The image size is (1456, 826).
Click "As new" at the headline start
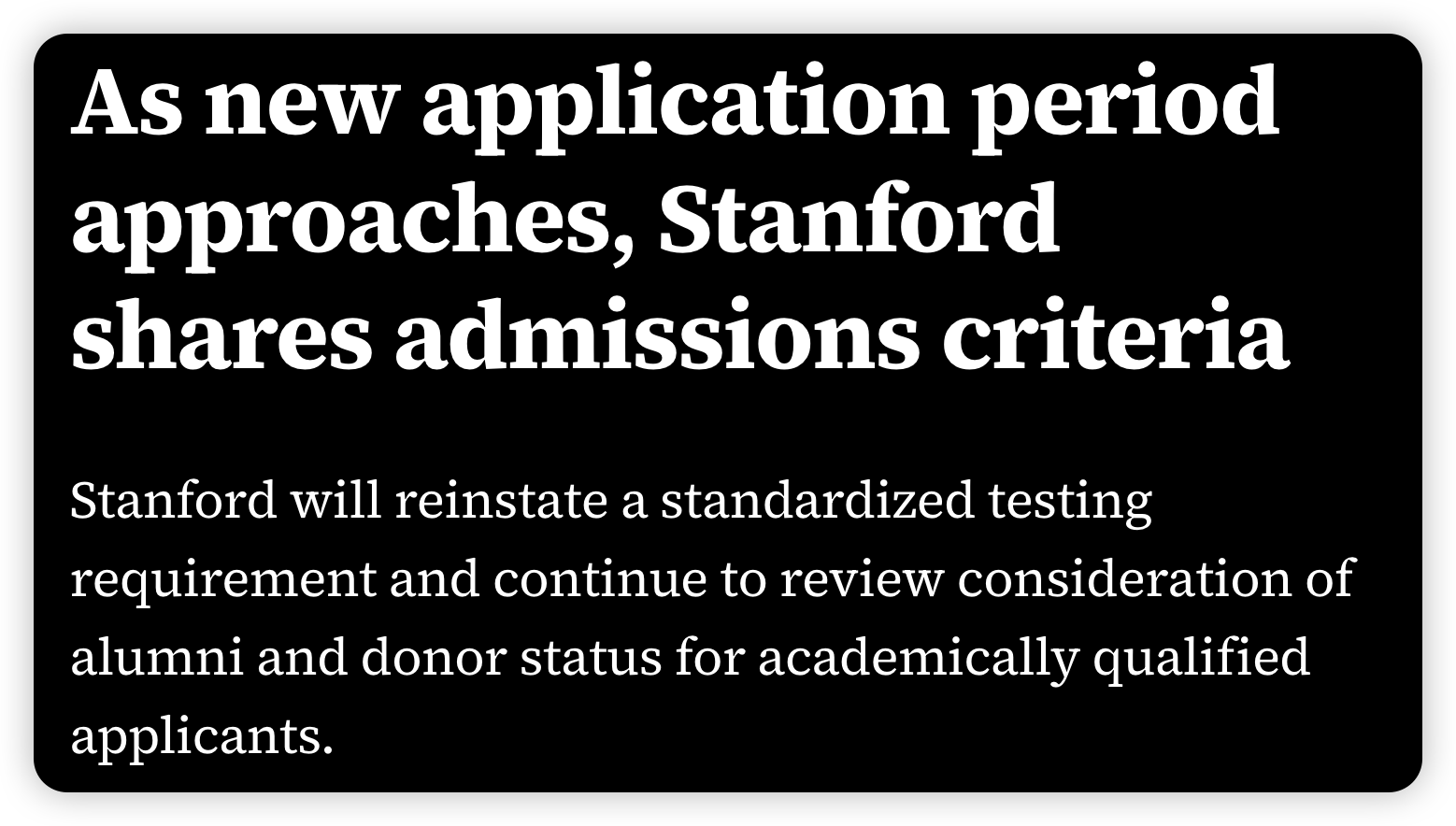pyautogui.click(x=229, y=100)
